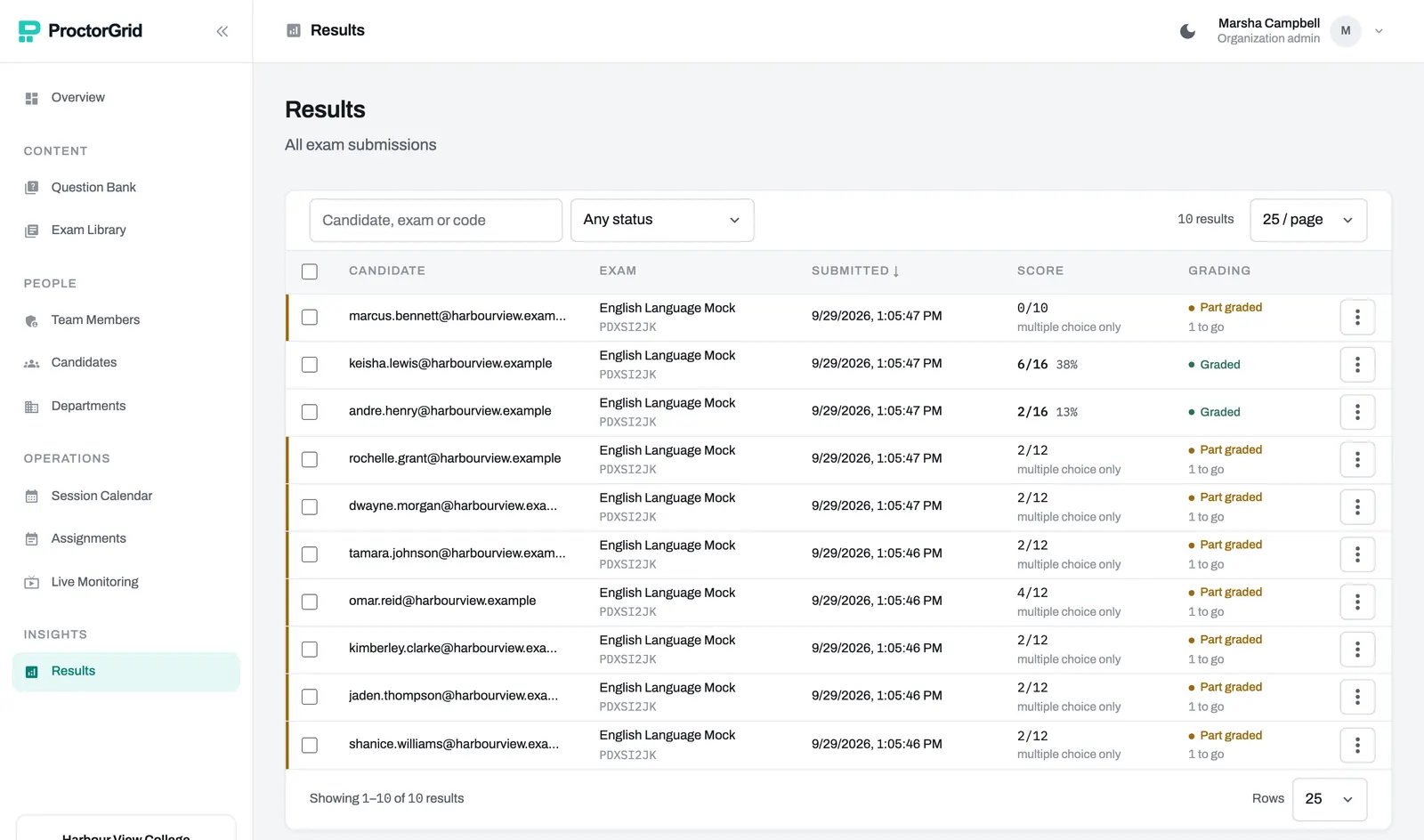Open the 25 / page dropdown
1424x840 pixels.
coord(1308,220)
